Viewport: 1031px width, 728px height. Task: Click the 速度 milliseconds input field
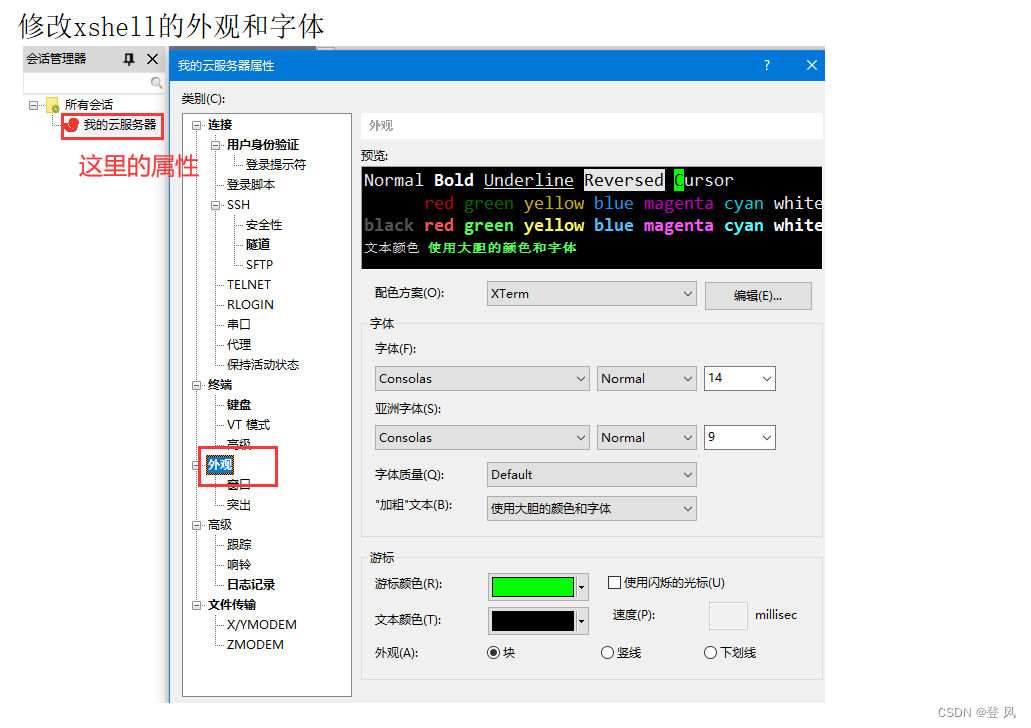coord(728,616)
